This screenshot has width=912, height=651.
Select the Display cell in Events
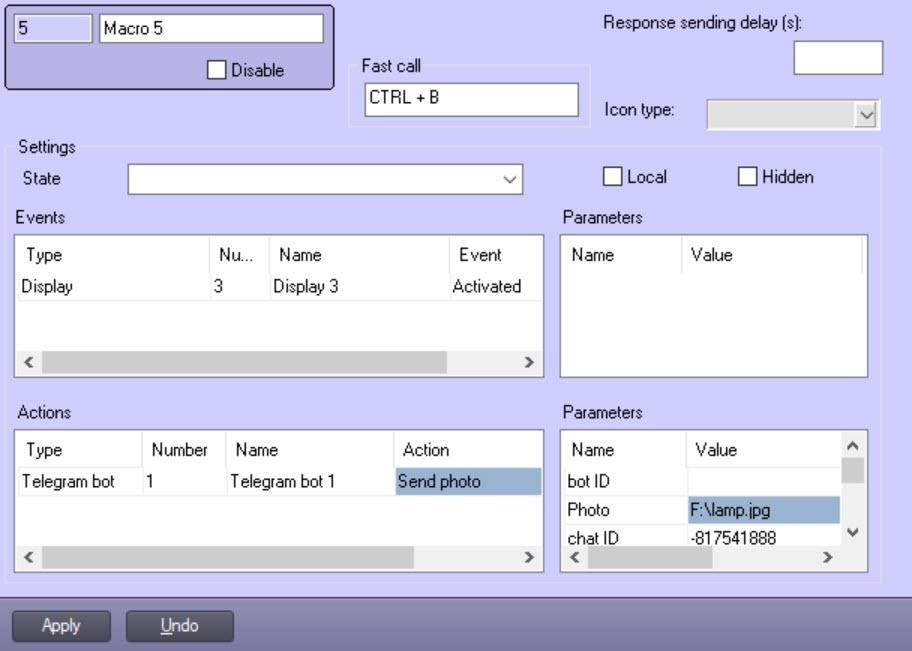114,286
